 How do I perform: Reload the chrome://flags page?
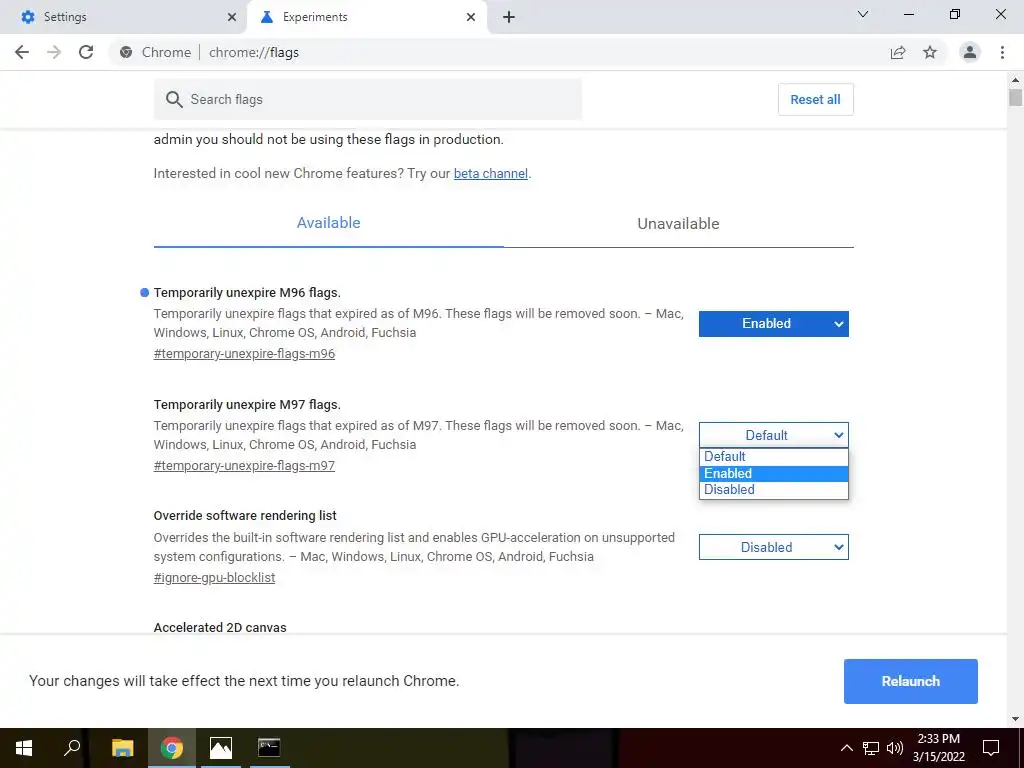pyautogui.click(x=86, y=52)
